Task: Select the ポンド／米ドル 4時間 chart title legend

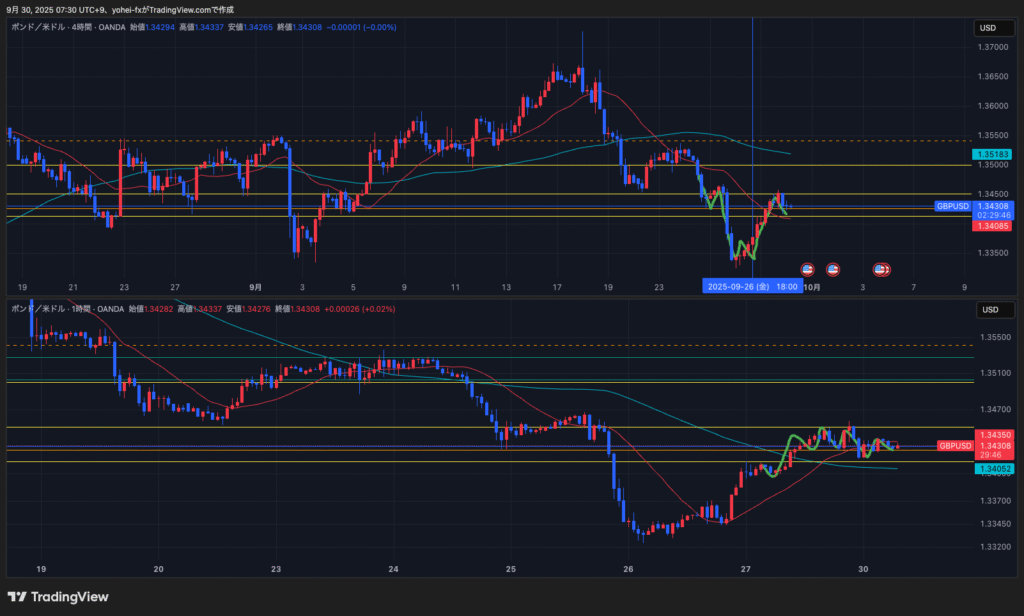Action: pyautogui.click(x=65, y=27)
